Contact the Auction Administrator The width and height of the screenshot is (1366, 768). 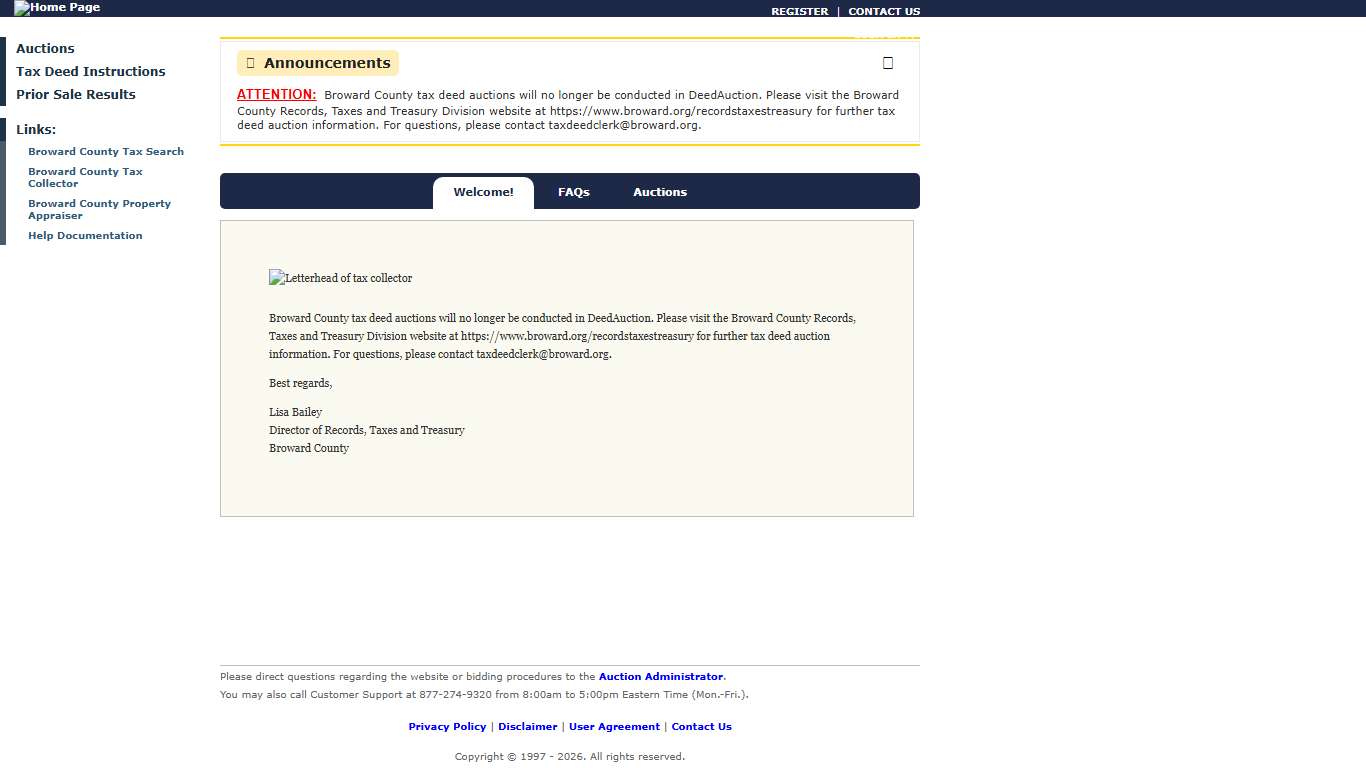660,676
